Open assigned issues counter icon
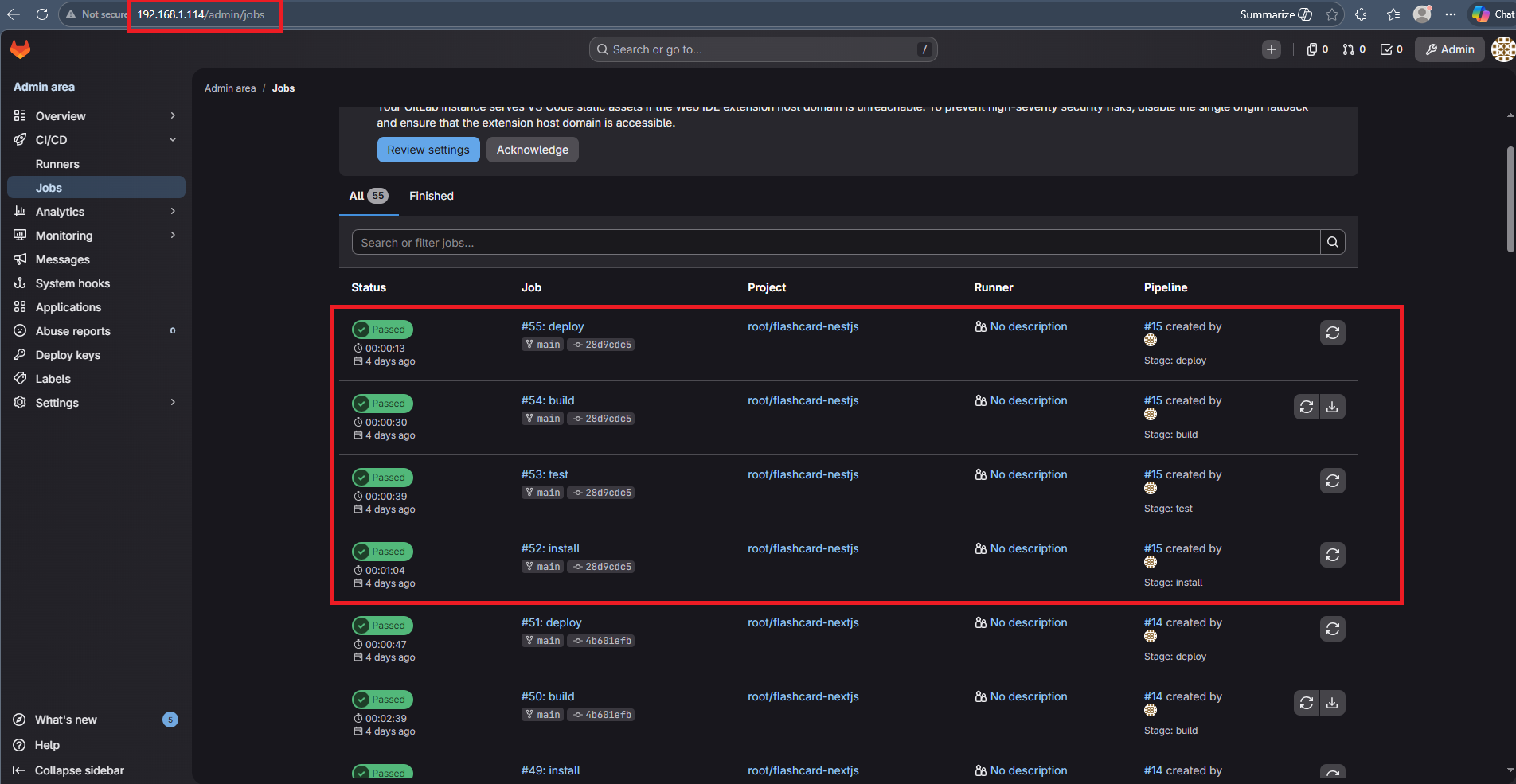The image size is (1516, 784). tap(1317, 49)
